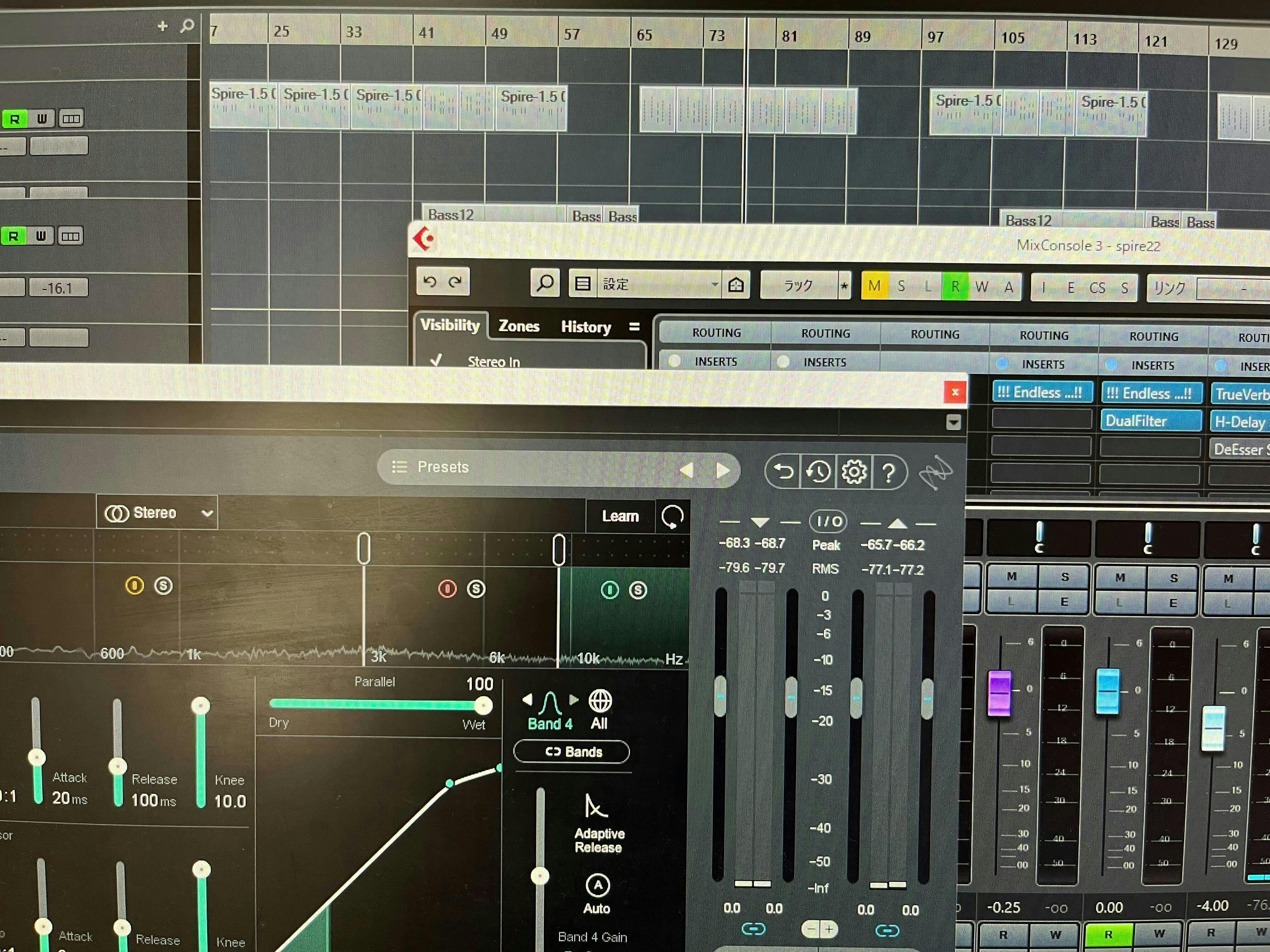The image size is (1270, 952).
Task: Click the Learn button
Action: [x=620, y=516]
